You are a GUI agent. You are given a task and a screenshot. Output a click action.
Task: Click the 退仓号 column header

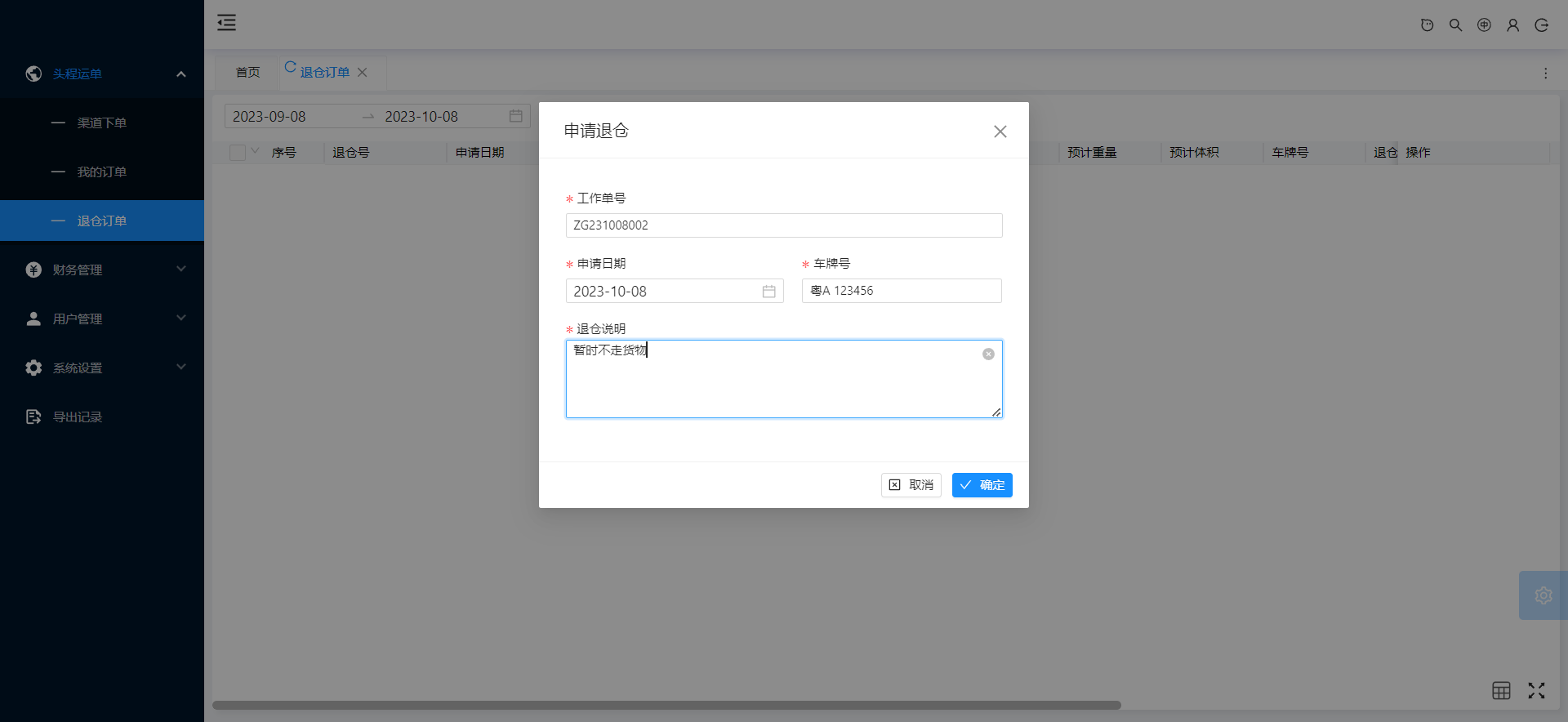point(350,153)
